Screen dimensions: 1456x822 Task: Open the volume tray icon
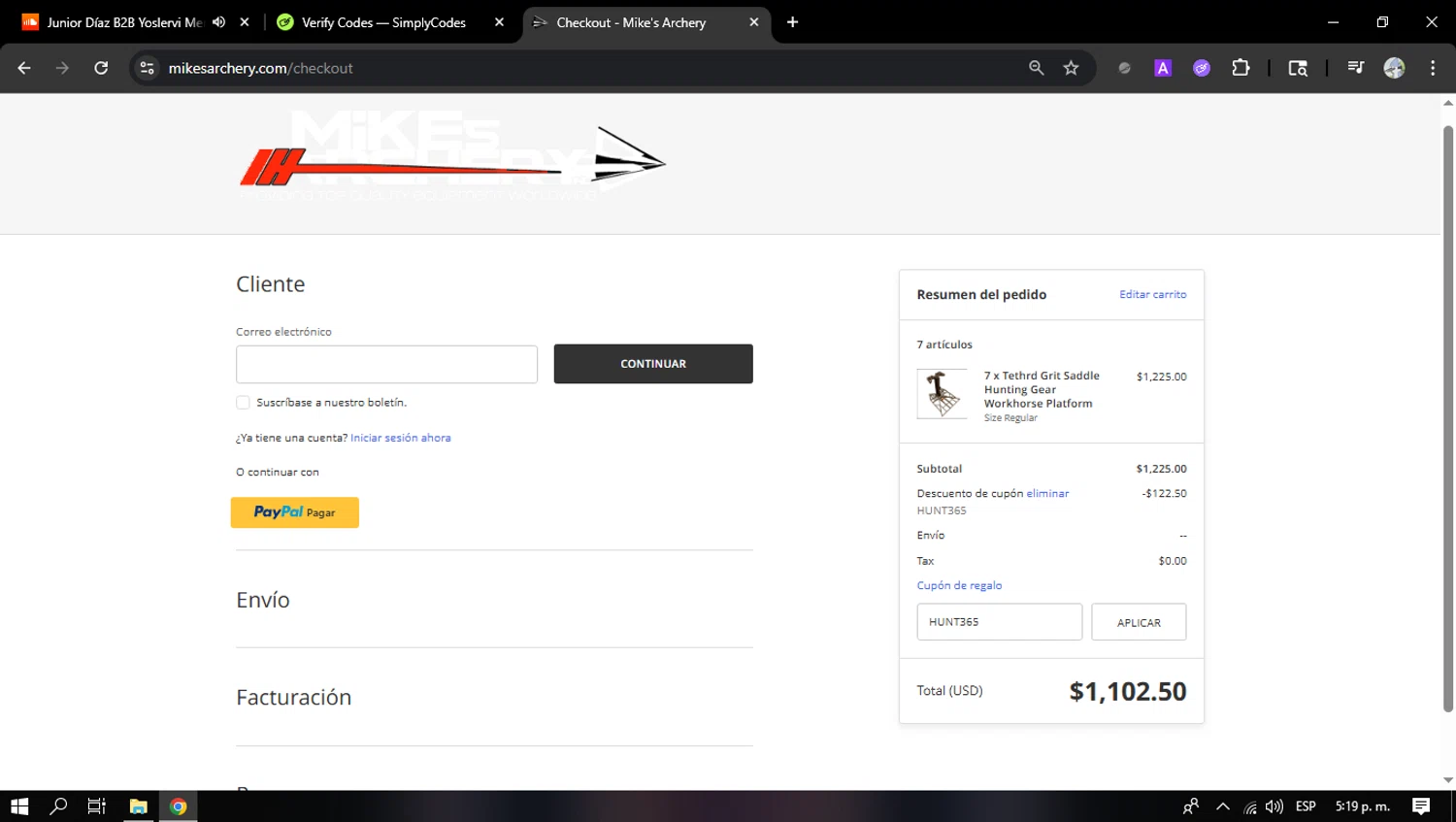tap(1274, 806)
